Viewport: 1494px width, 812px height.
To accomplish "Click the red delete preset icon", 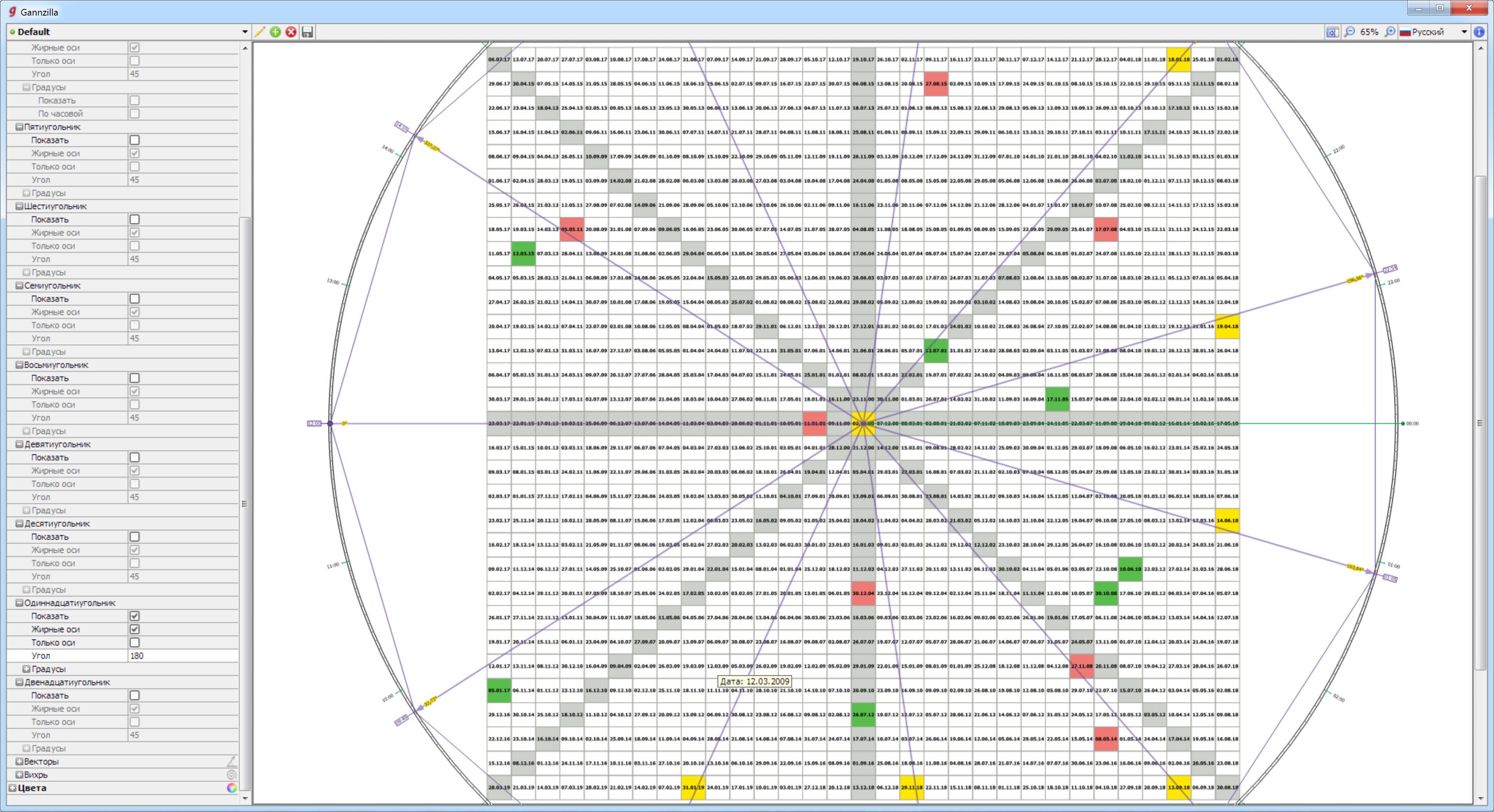I will point(291,32).
